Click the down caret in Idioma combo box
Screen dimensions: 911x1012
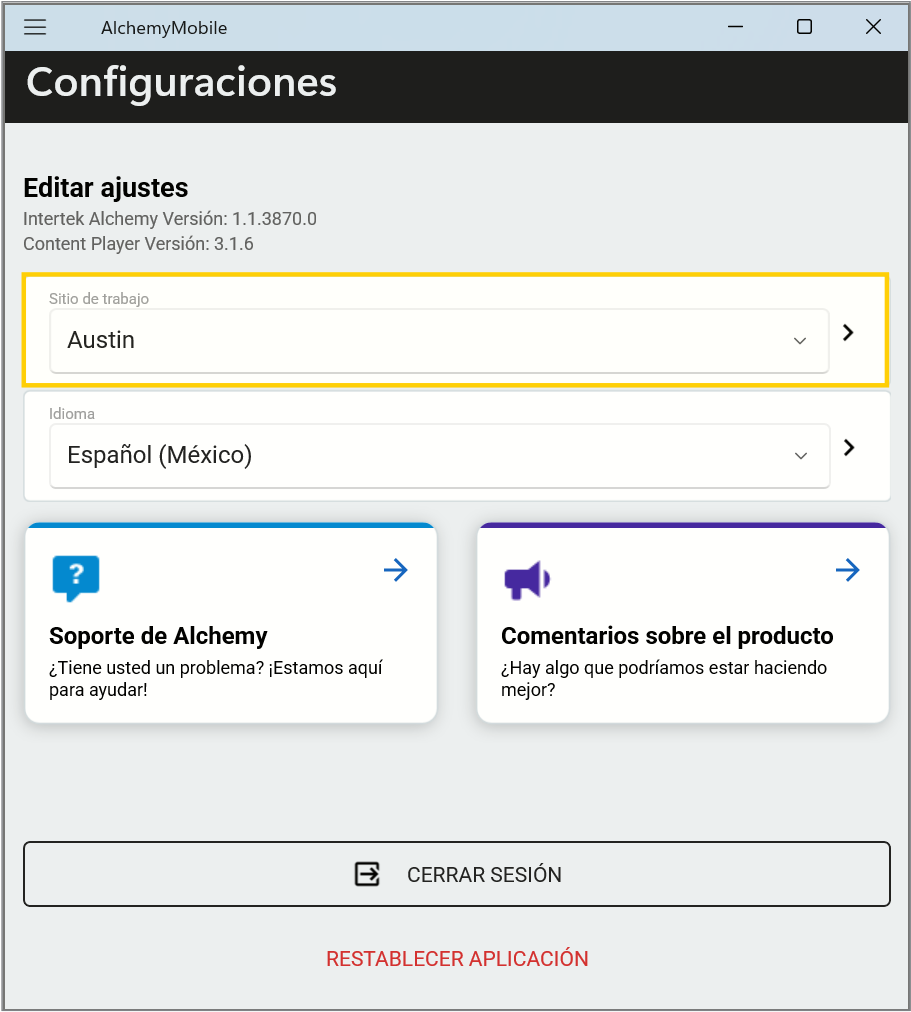[801, 456]
